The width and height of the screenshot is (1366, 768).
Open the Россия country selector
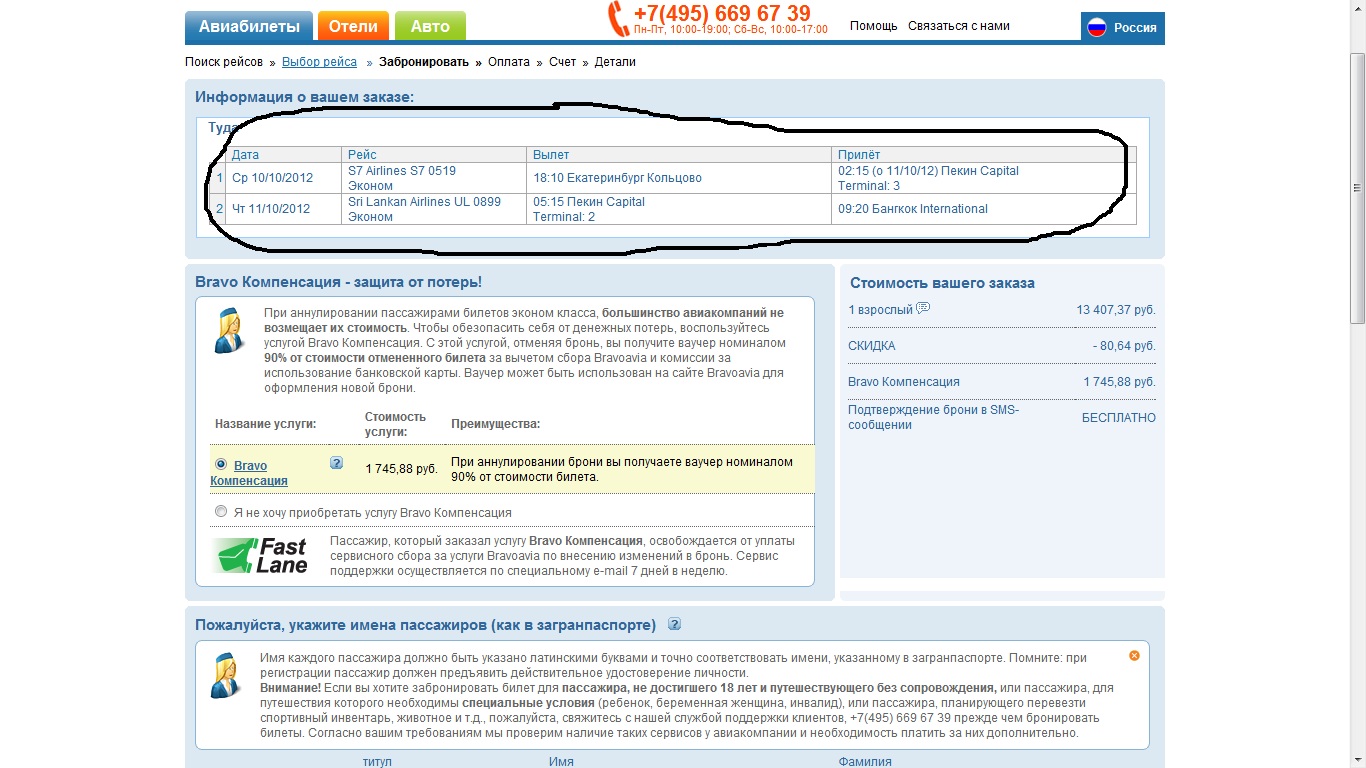[x=1123, y=27]
